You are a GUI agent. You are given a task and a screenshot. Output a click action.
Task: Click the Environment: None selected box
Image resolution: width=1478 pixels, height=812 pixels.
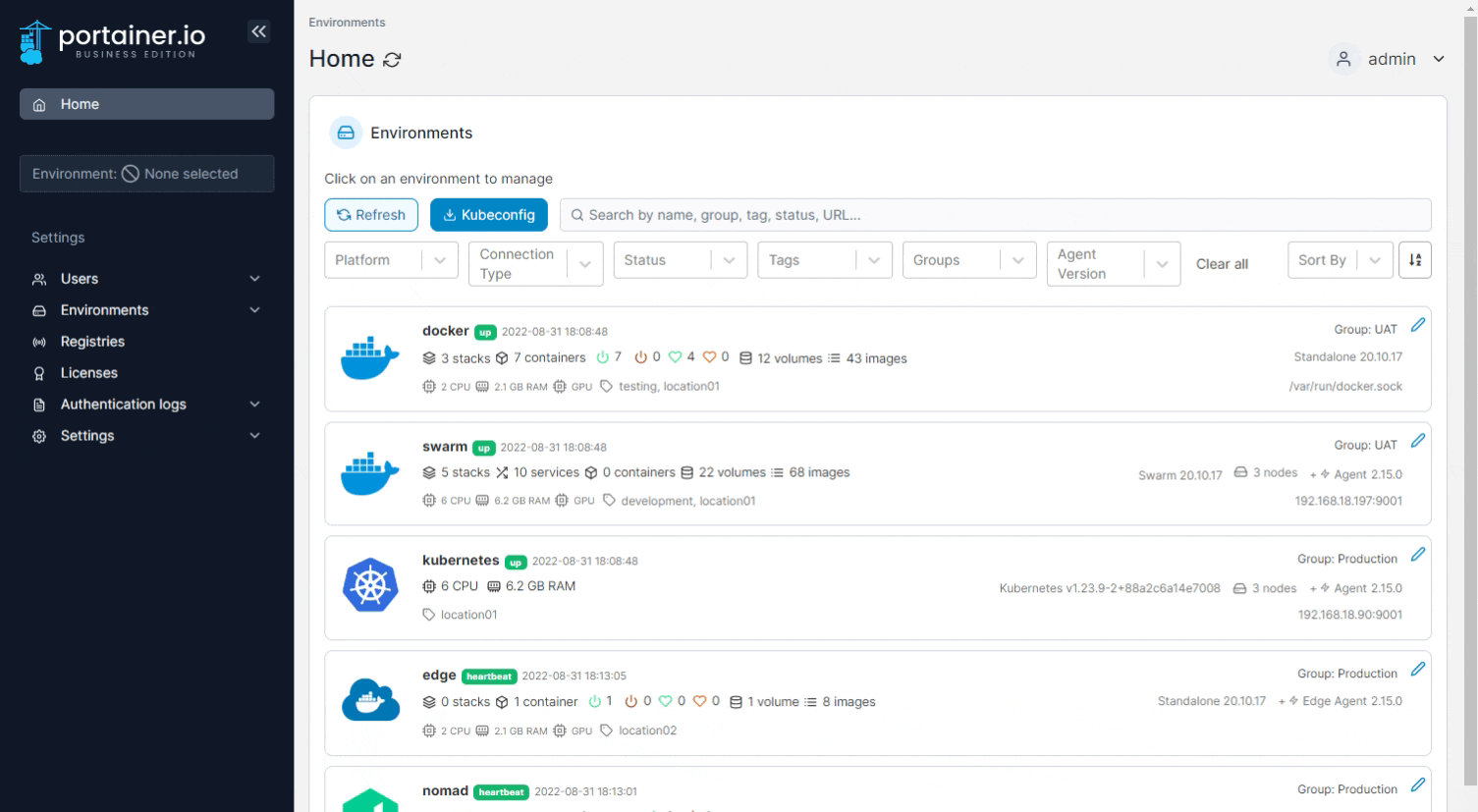[146, 174]
